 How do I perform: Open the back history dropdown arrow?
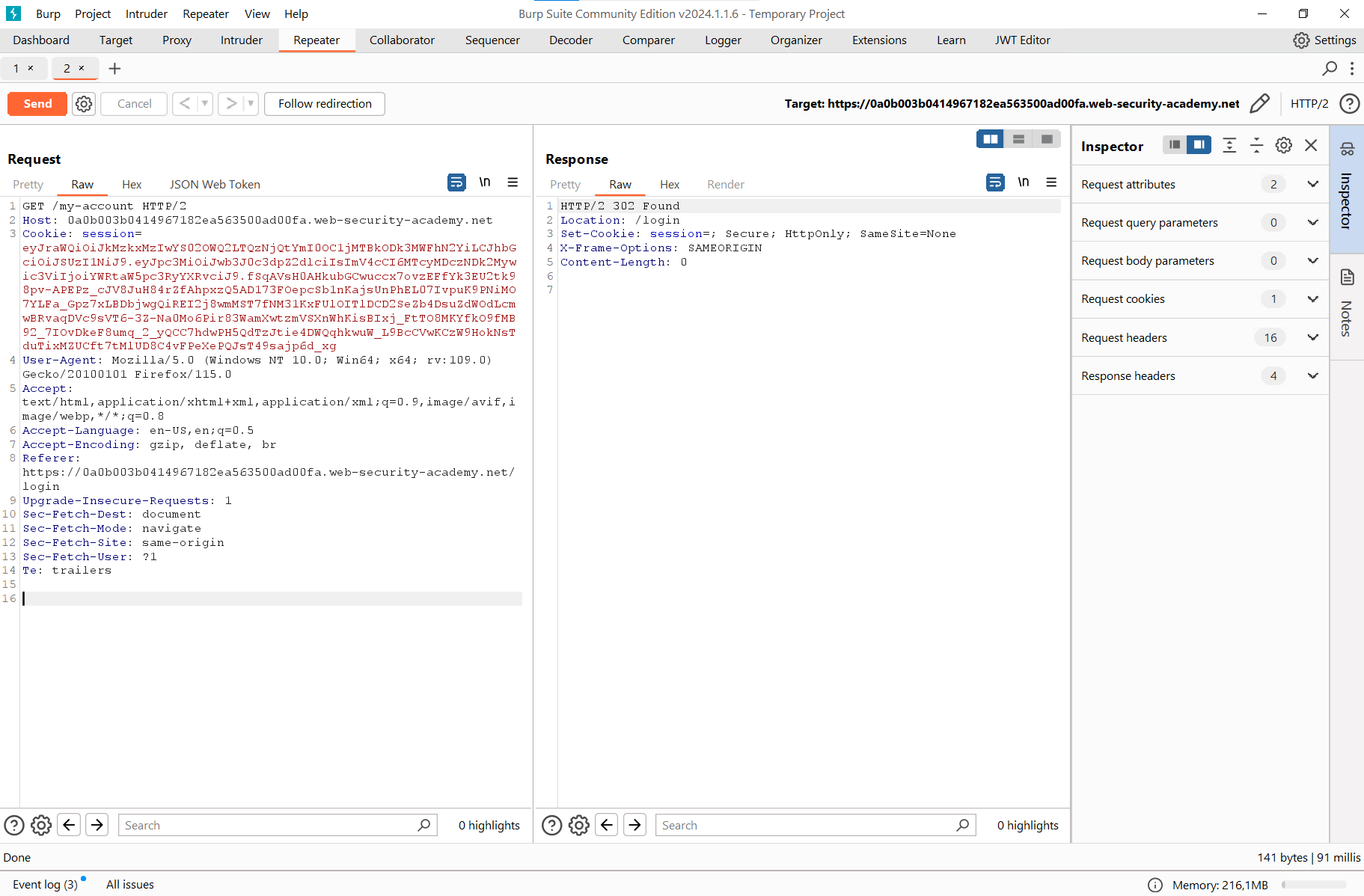205,104
